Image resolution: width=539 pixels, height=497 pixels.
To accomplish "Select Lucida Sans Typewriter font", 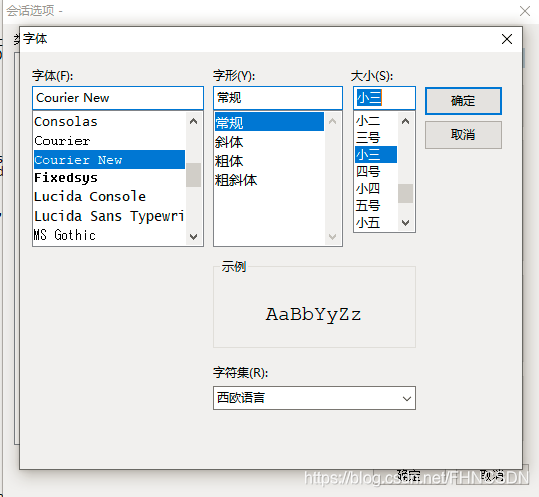I will click(x=109, y=216).
